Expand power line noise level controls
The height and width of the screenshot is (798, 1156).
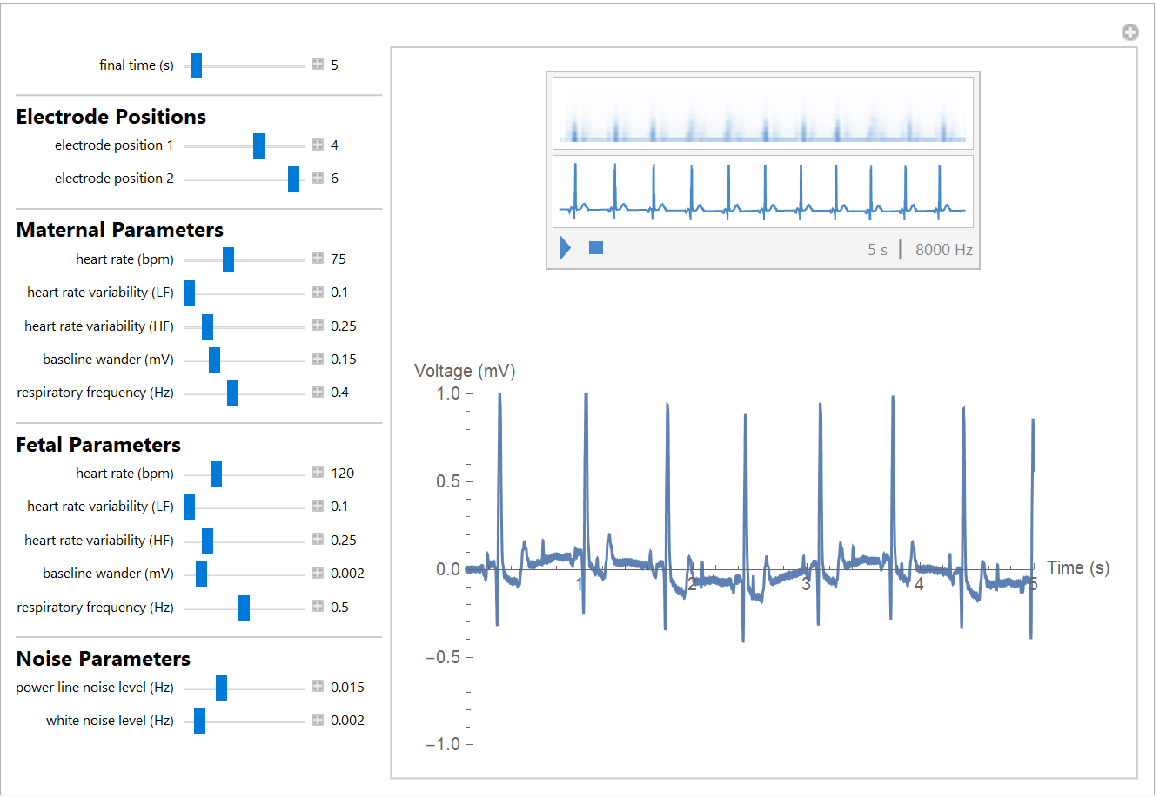click(318, 687)
